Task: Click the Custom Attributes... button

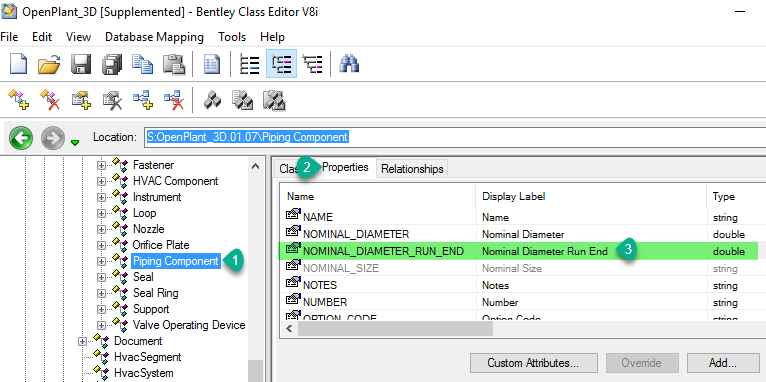Action: pos(533,363)
